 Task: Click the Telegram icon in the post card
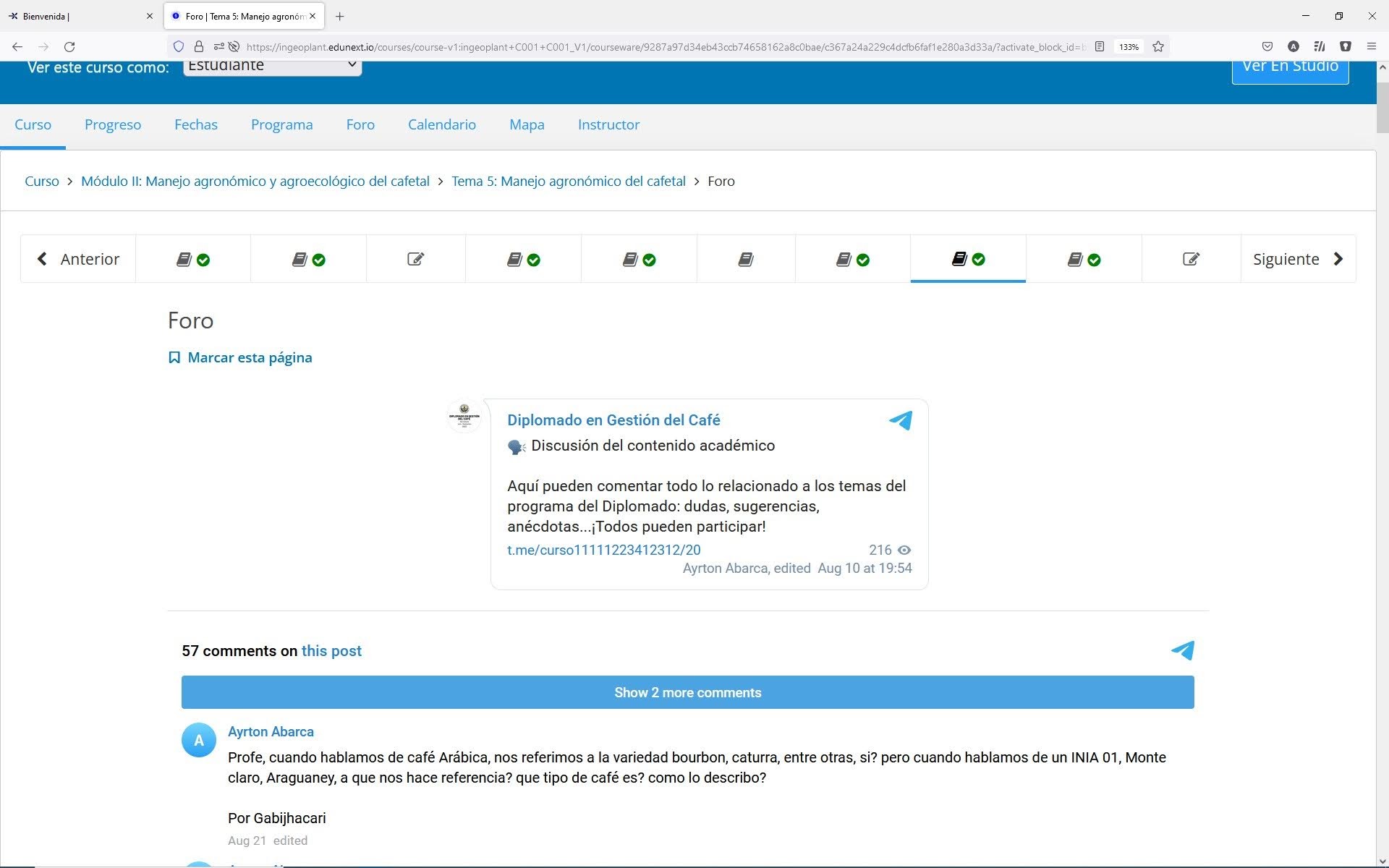[x=900, y=420]
